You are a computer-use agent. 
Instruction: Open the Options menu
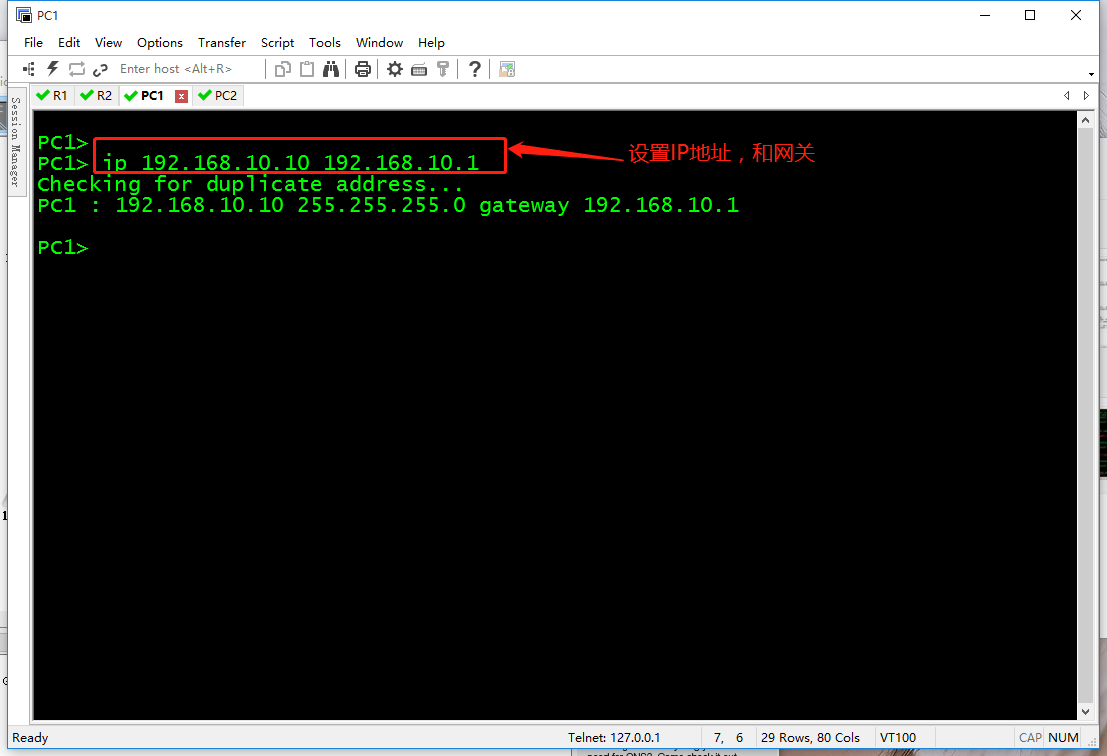click(x=160, y=43)
